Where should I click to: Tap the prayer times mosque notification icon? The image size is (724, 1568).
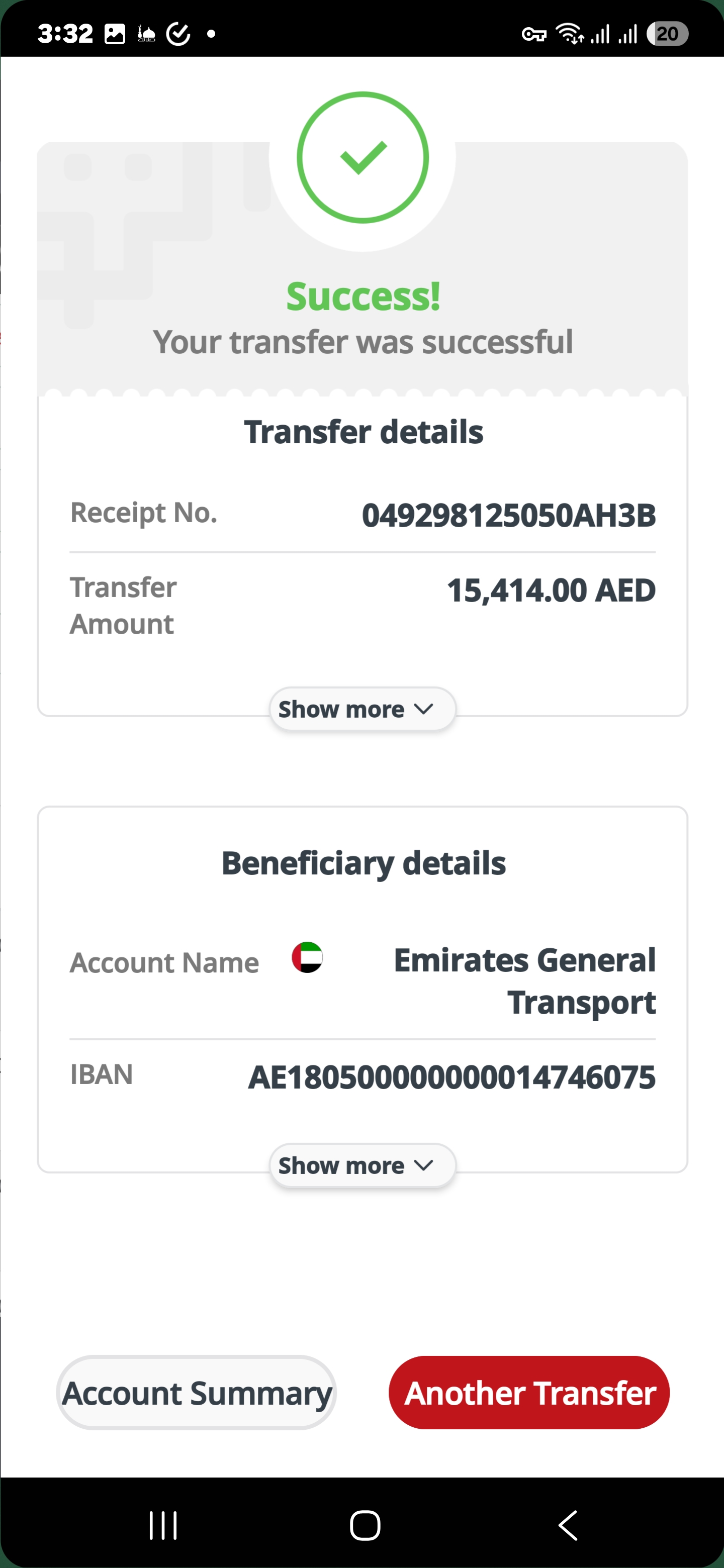(x=146, y=34)
